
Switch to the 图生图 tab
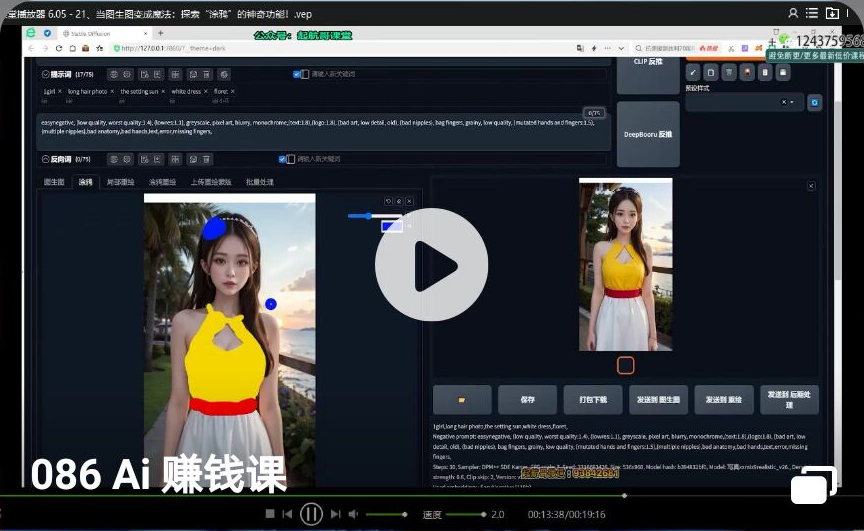pyautogui.click(x=54, y=182)
